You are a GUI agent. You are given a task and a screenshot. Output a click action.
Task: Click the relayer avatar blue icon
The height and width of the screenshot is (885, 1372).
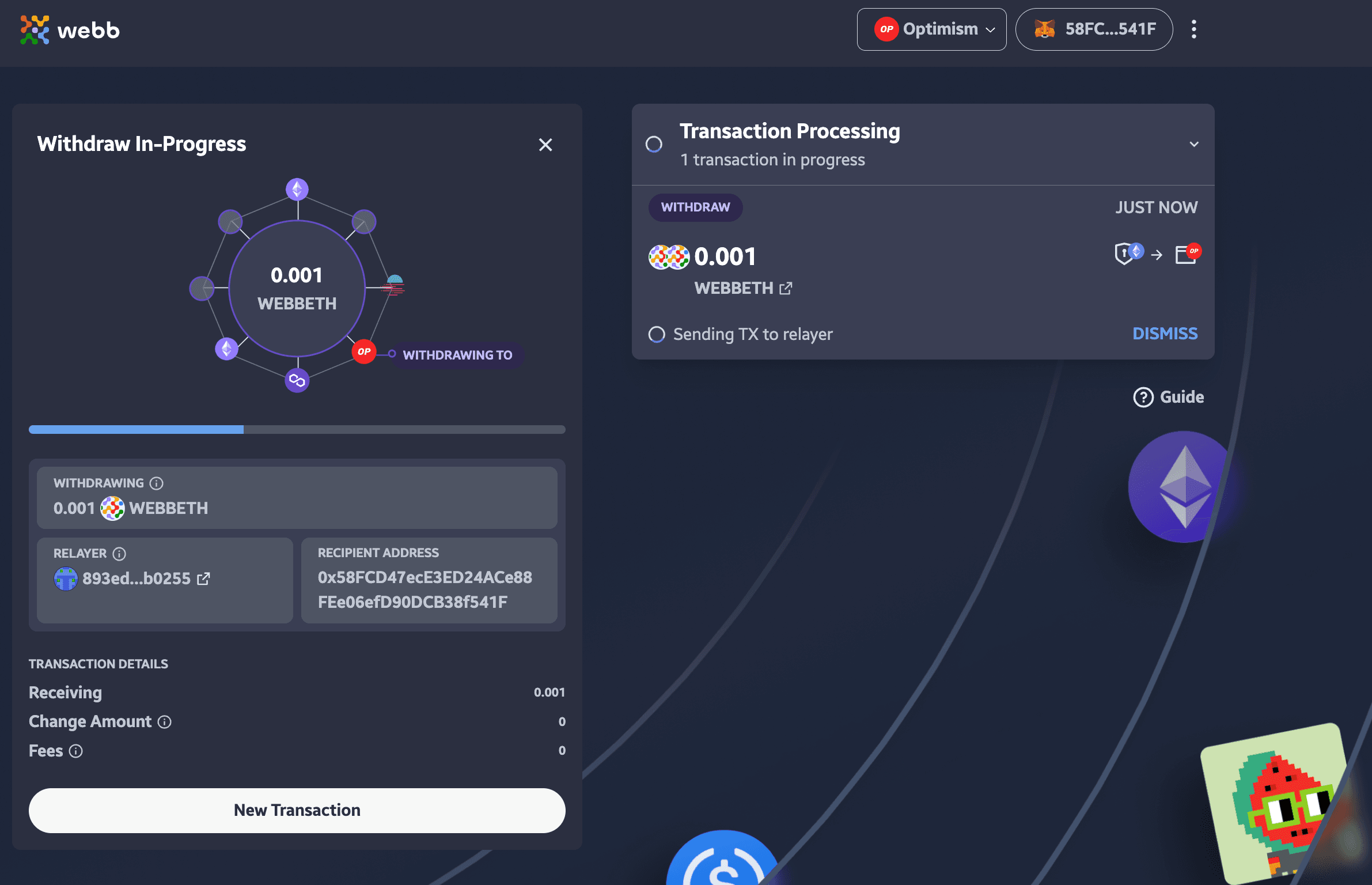65,578
